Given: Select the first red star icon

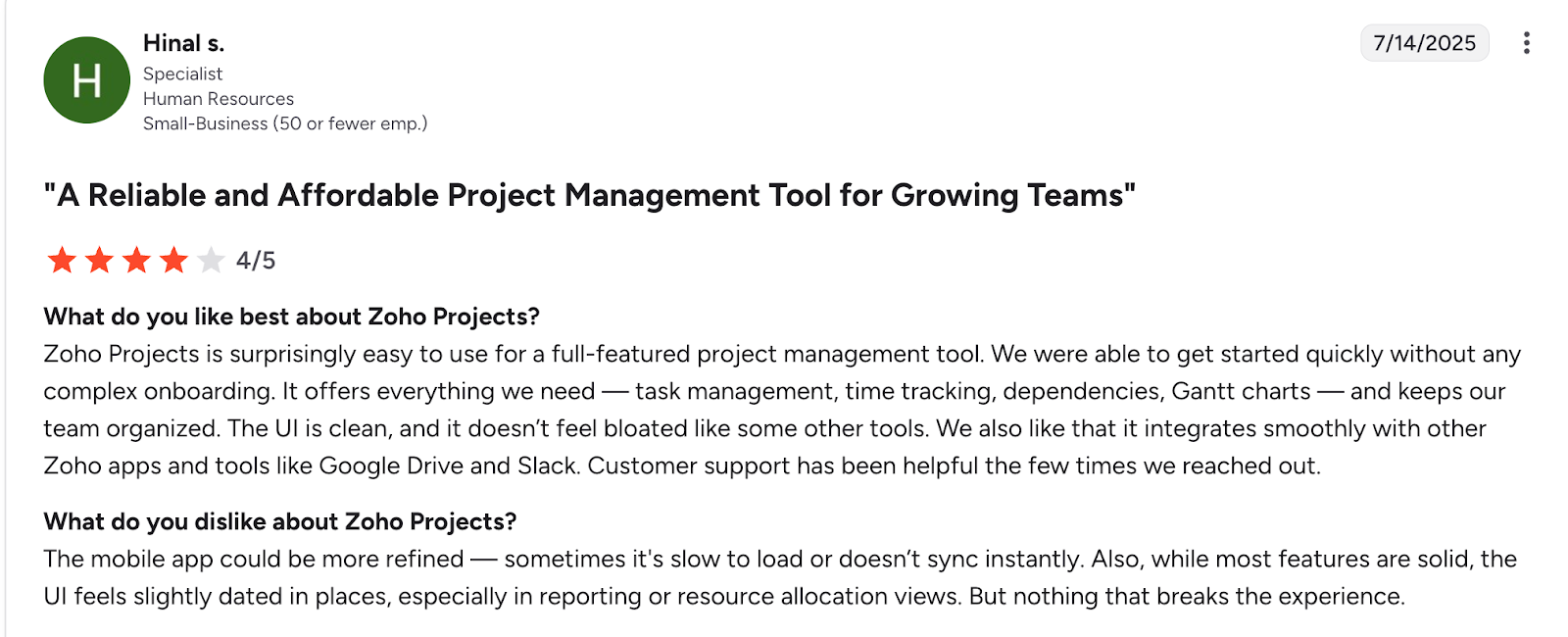Looking at the screenshot, I should click(63, 261).
